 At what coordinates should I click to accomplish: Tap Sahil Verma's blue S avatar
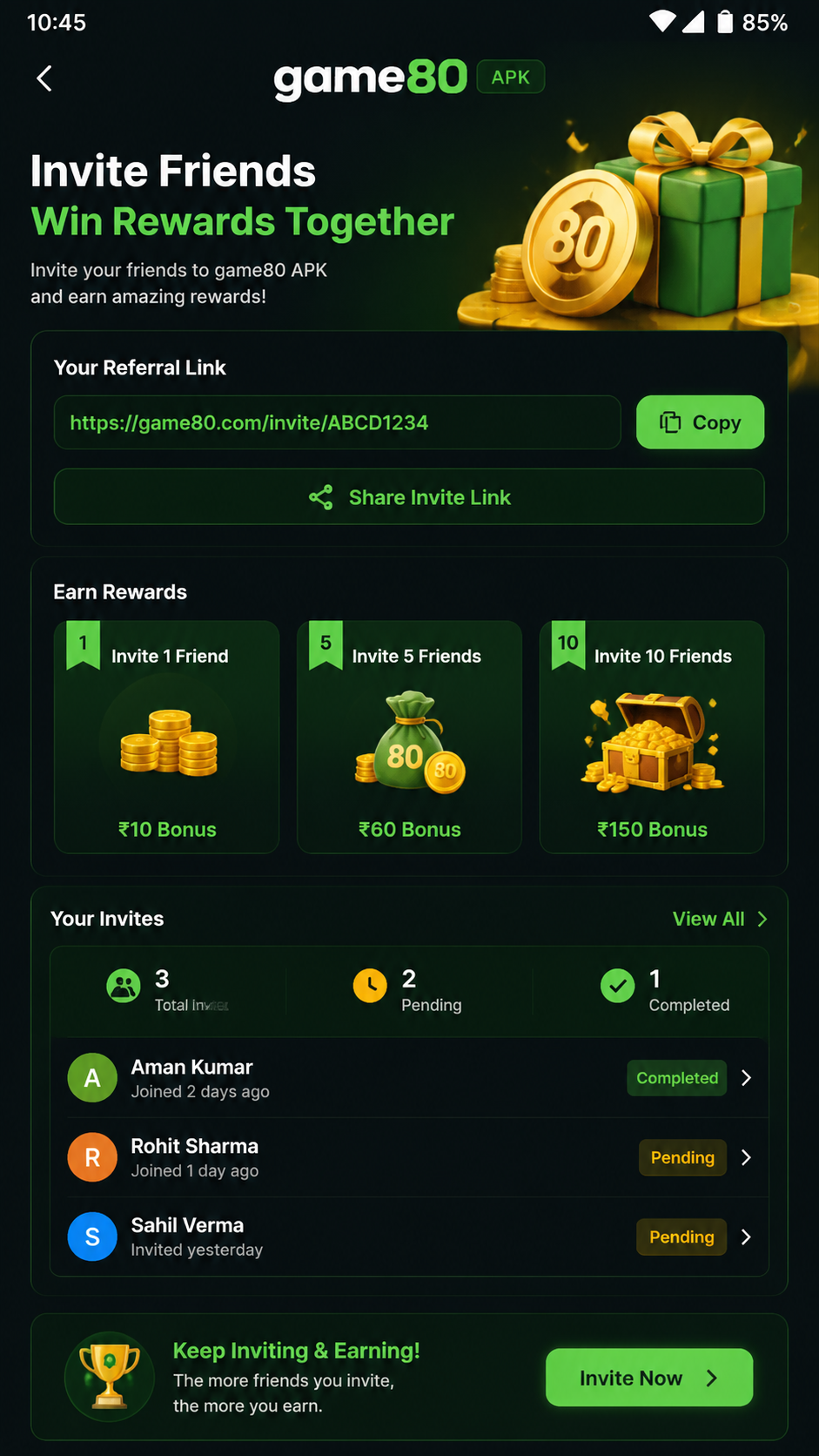pyautogui.click(x=92, y=1237)
